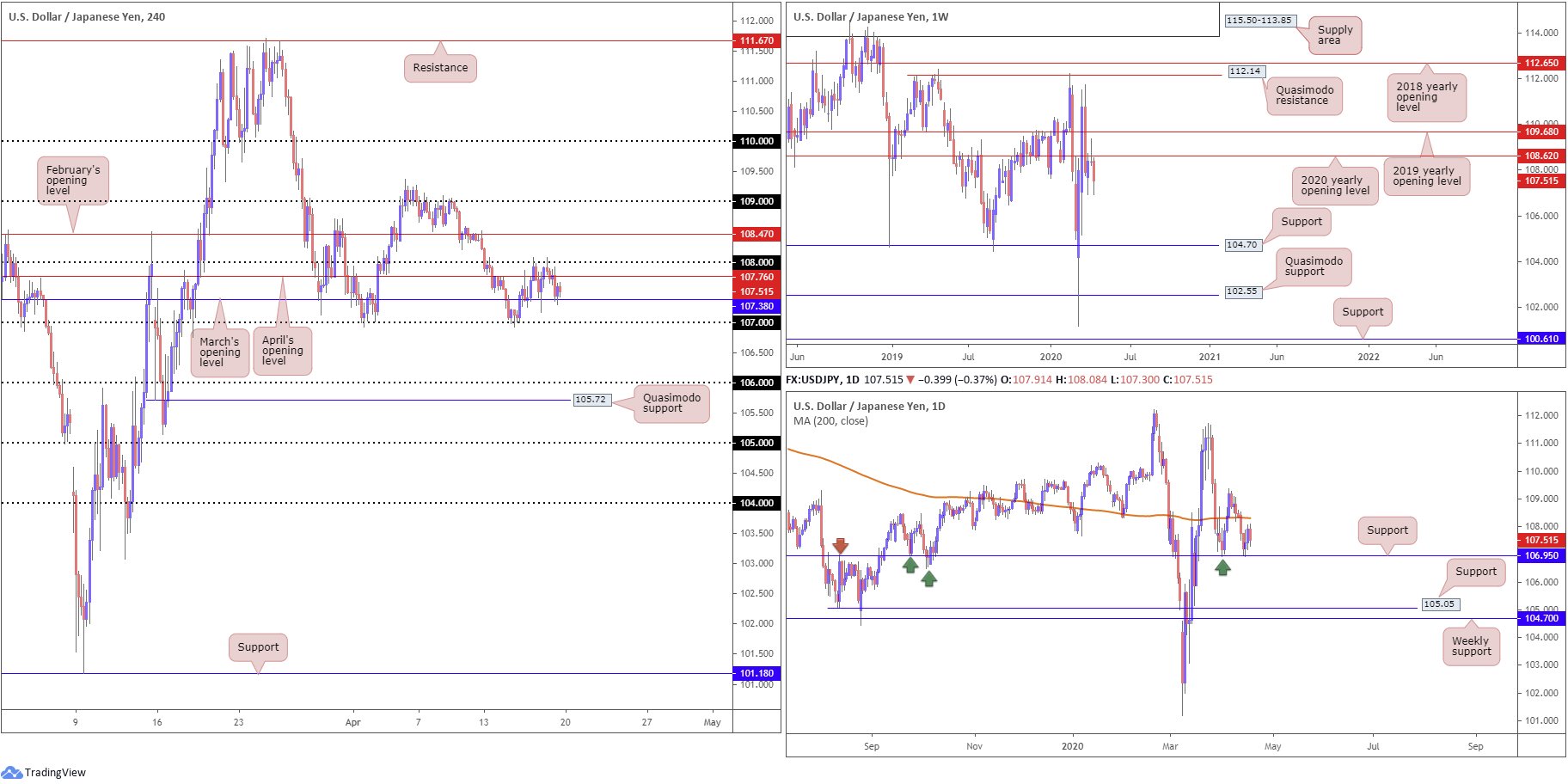Click the 112.650 weekly price tag
Image resolution: width=1568 pixels, height=784 pixels.
1541,63
